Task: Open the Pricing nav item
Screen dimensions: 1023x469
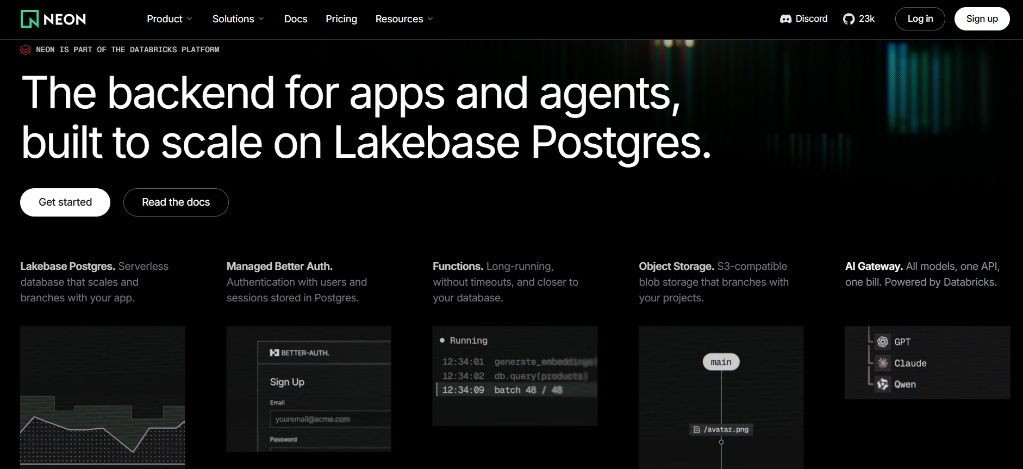Action: pos(341,19)
